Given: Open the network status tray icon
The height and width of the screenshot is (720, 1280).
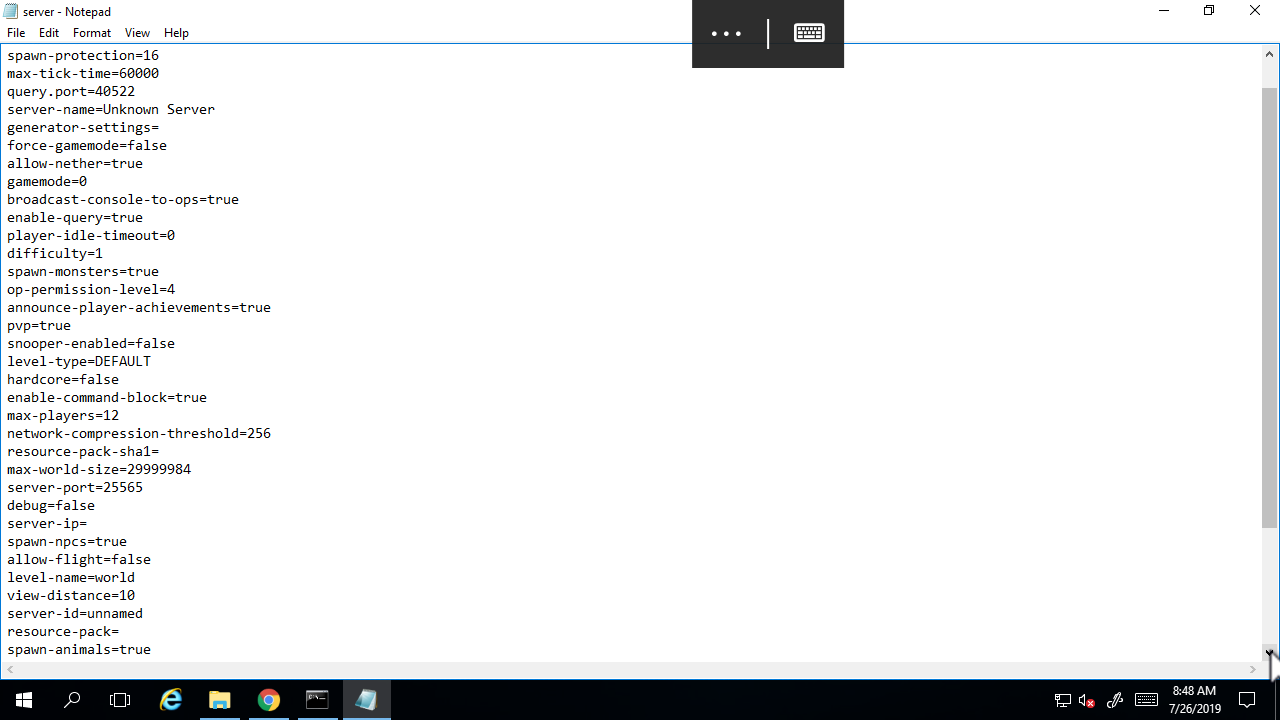Looking at the screenshot, I should coord(1062,700).
